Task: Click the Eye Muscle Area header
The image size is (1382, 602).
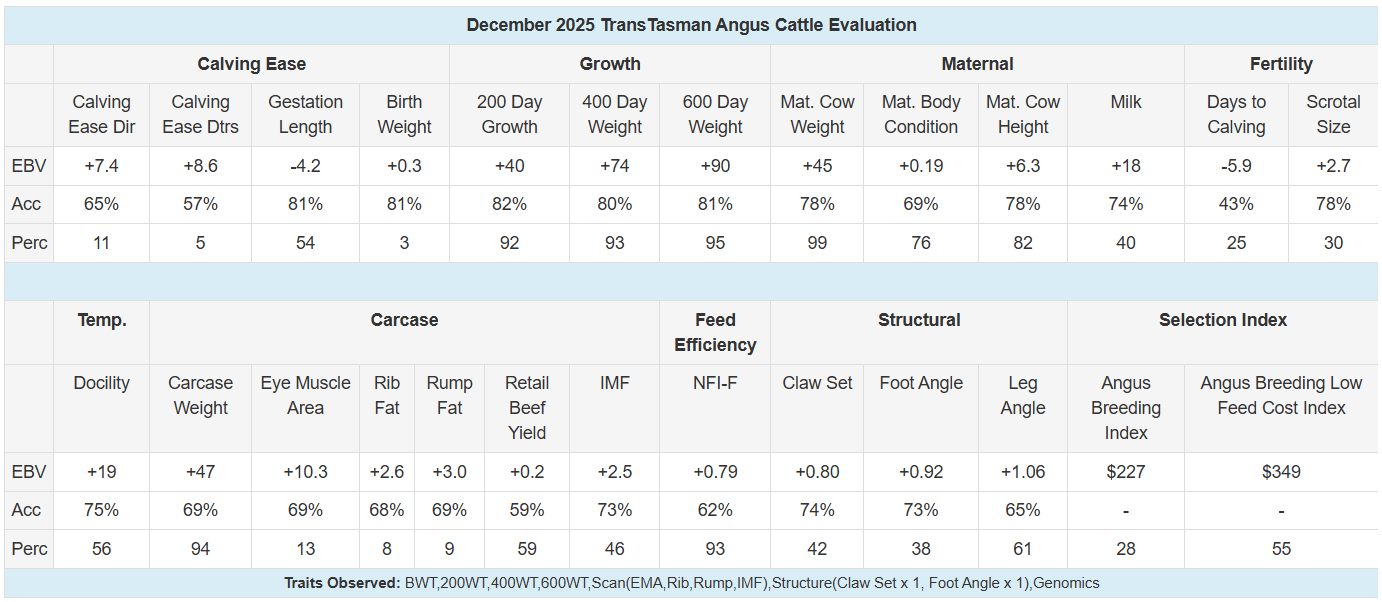Action: click(305, 395)
